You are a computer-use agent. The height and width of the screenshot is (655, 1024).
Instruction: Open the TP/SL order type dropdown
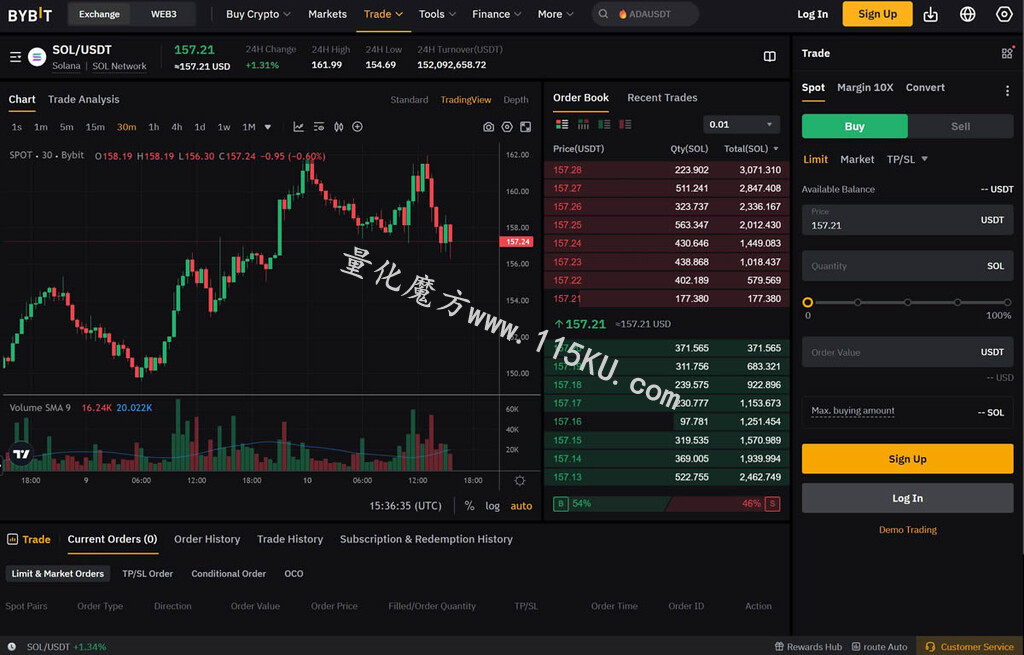coord(907,159)
